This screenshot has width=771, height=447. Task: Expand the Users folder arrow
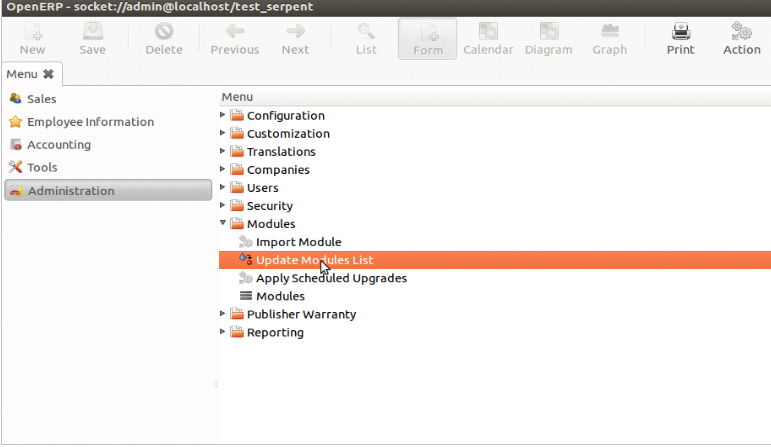[x=223, y=187]
